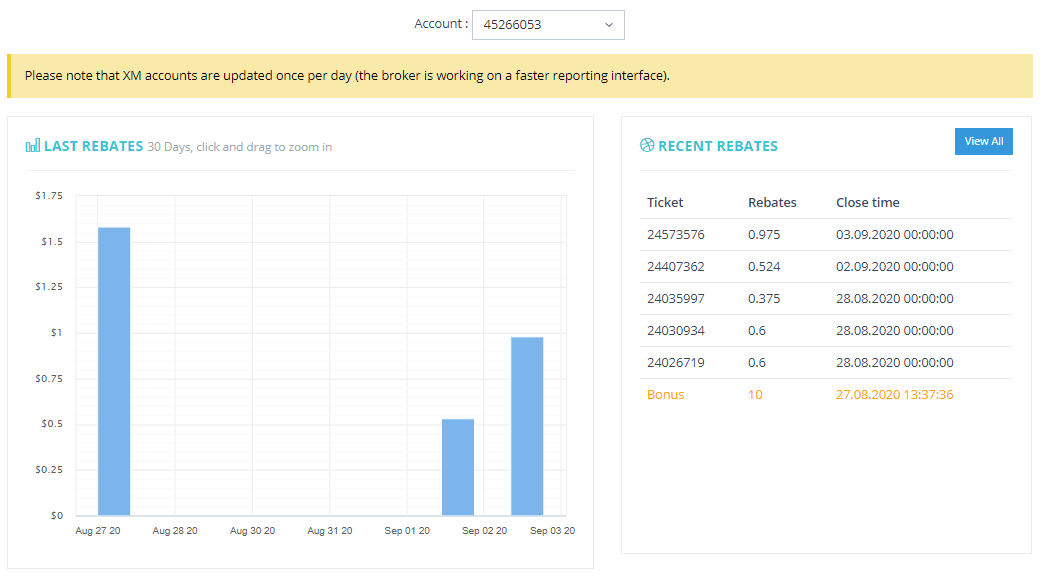The width and height of the screenshot is (1040, 577).
Task: Select ticket 24030934 cell
Action: point(675,330)
